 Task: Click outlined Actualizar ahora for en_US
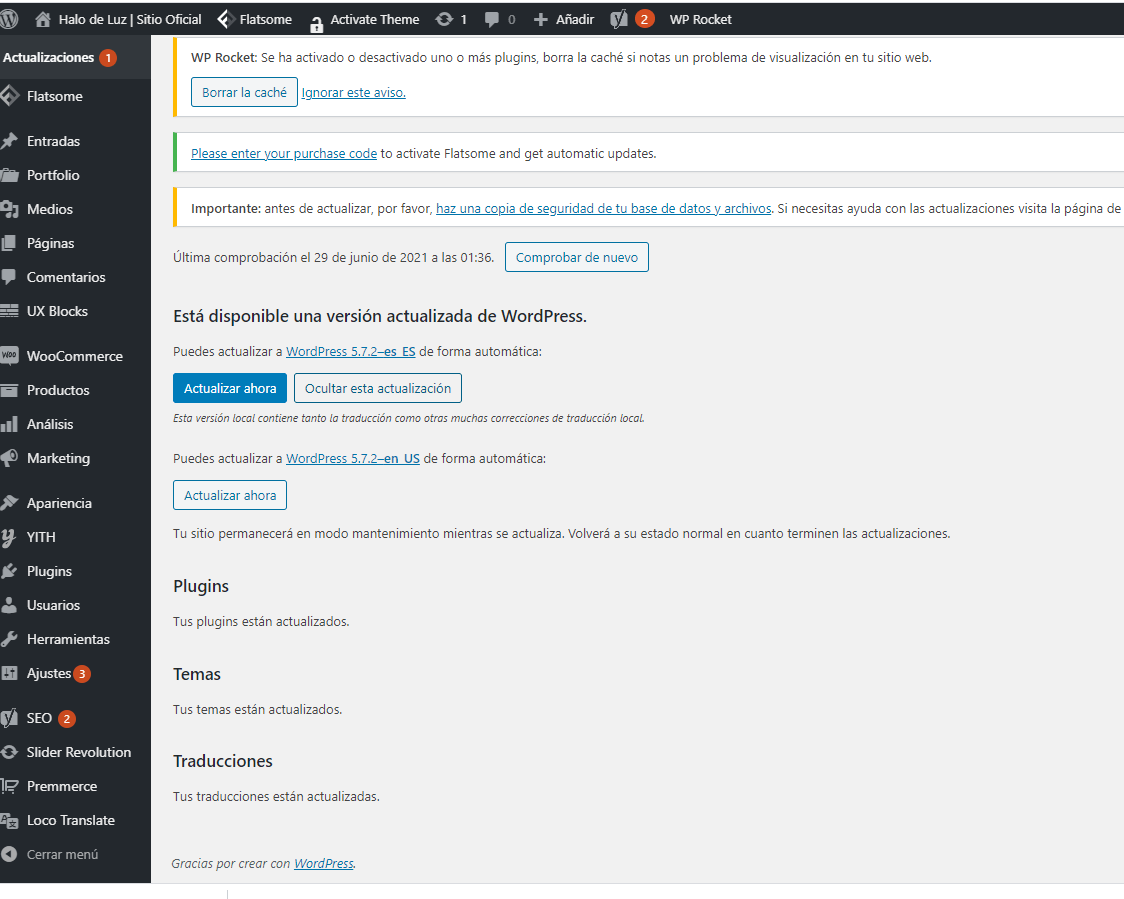click(x=230, y=495)
